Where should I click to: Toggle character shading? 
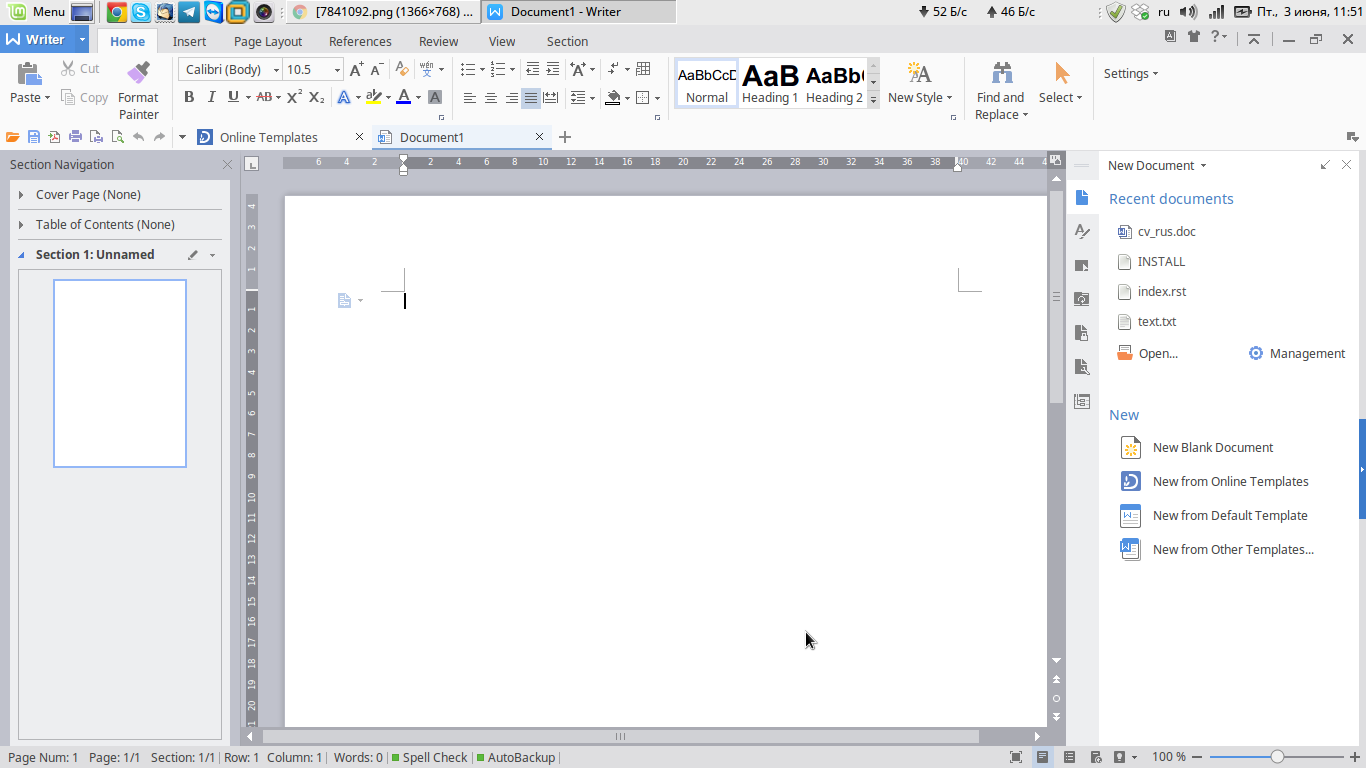pos(435,97)
